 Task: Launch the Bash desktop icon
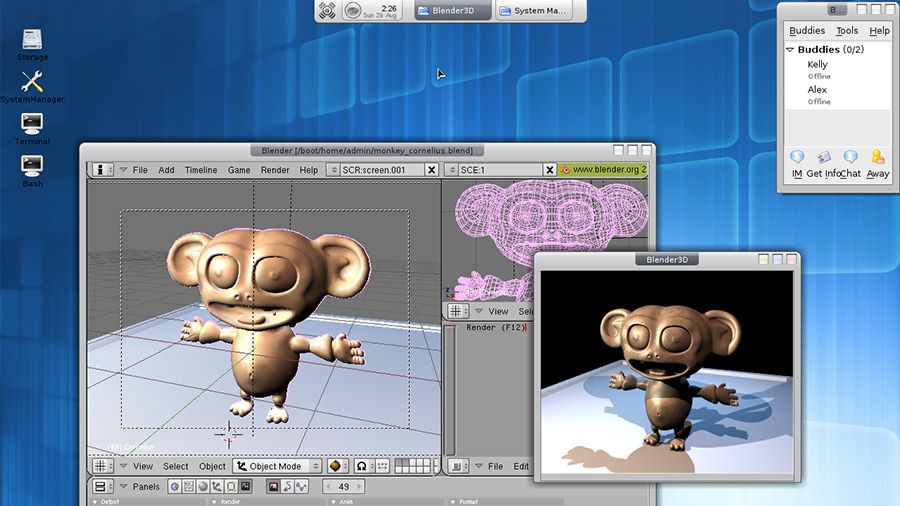[32, 171]
